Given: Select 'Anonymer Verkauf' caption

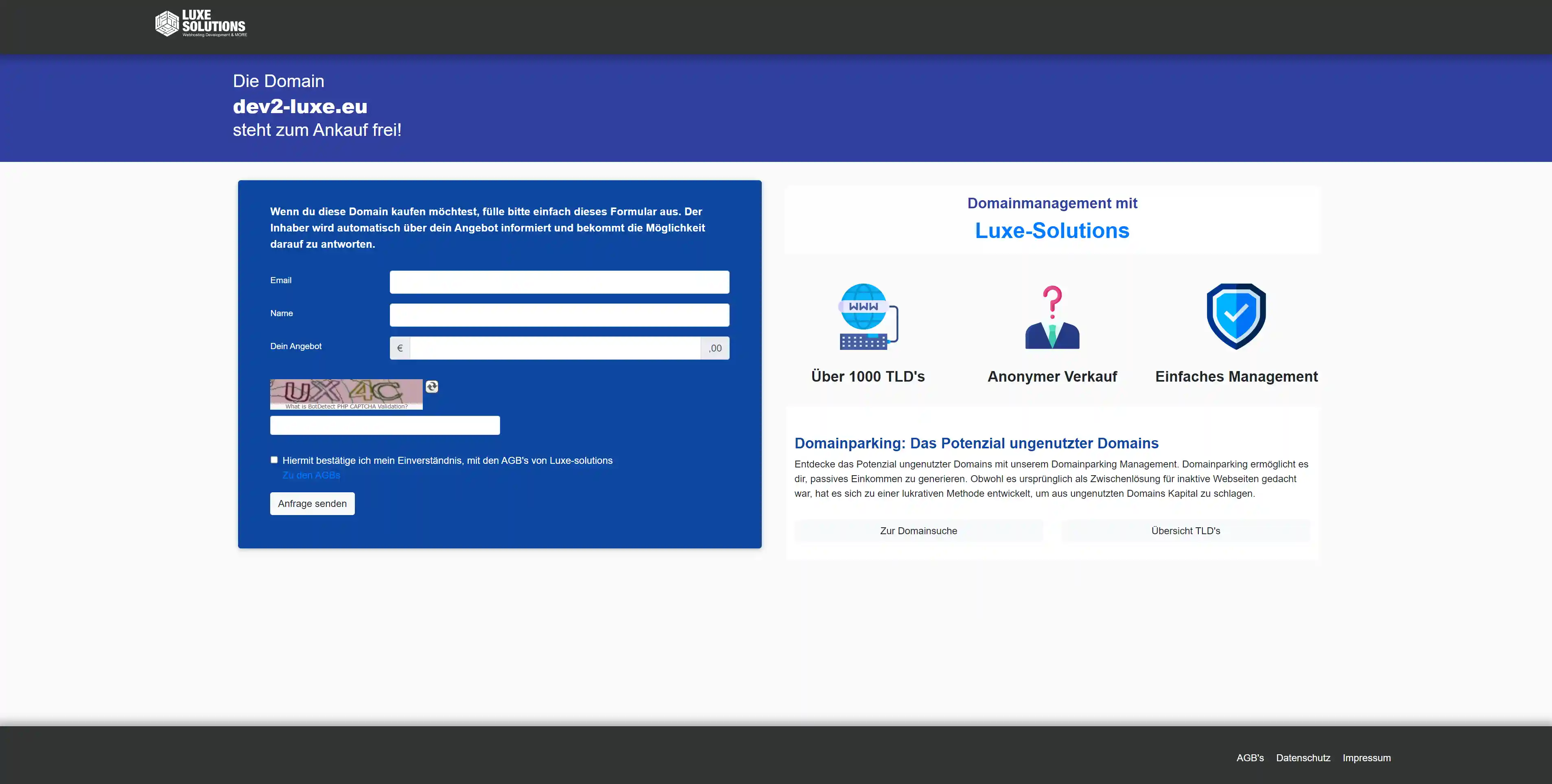Looking at the screenshot, I should pos(1052,376).
